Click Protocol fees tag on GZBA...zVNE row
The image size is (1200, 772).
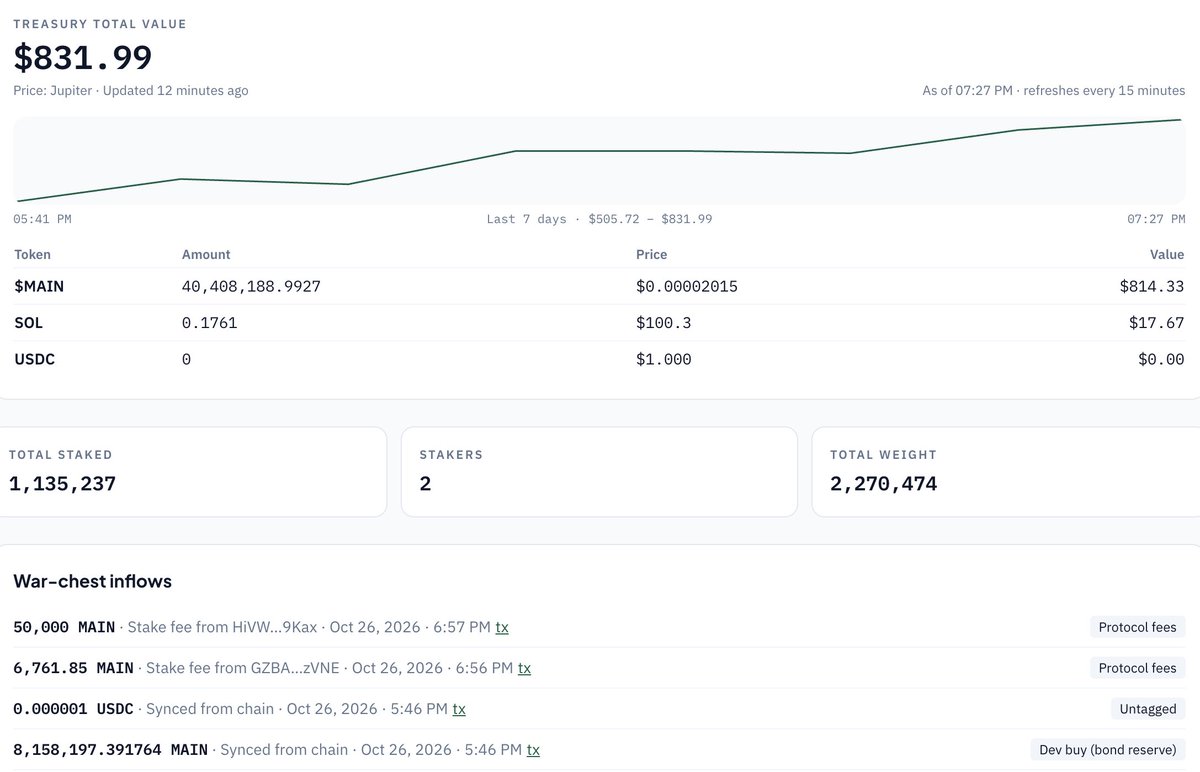coord(1138,668)
